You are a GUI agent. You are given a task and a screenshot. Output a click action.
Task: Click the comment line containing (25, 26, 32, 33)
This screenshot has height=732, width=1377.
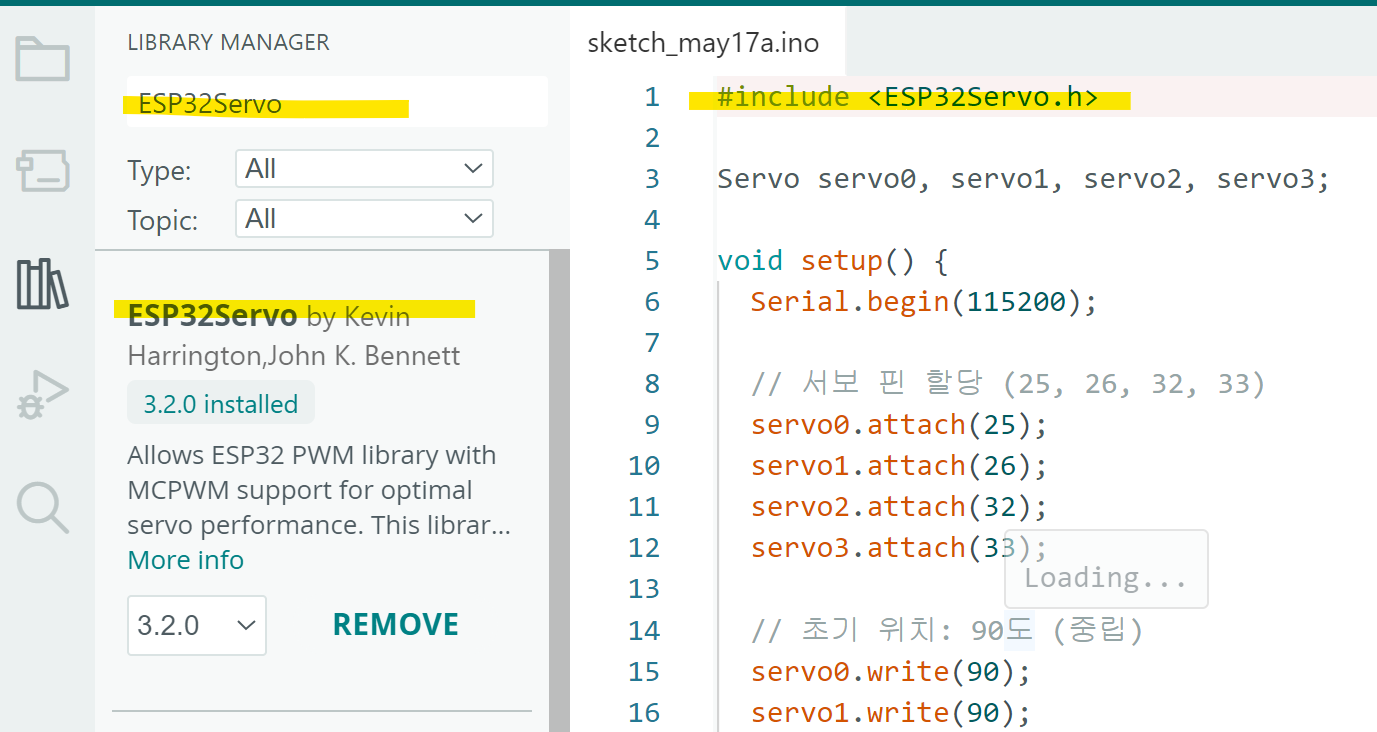[x=1008, y=383]
